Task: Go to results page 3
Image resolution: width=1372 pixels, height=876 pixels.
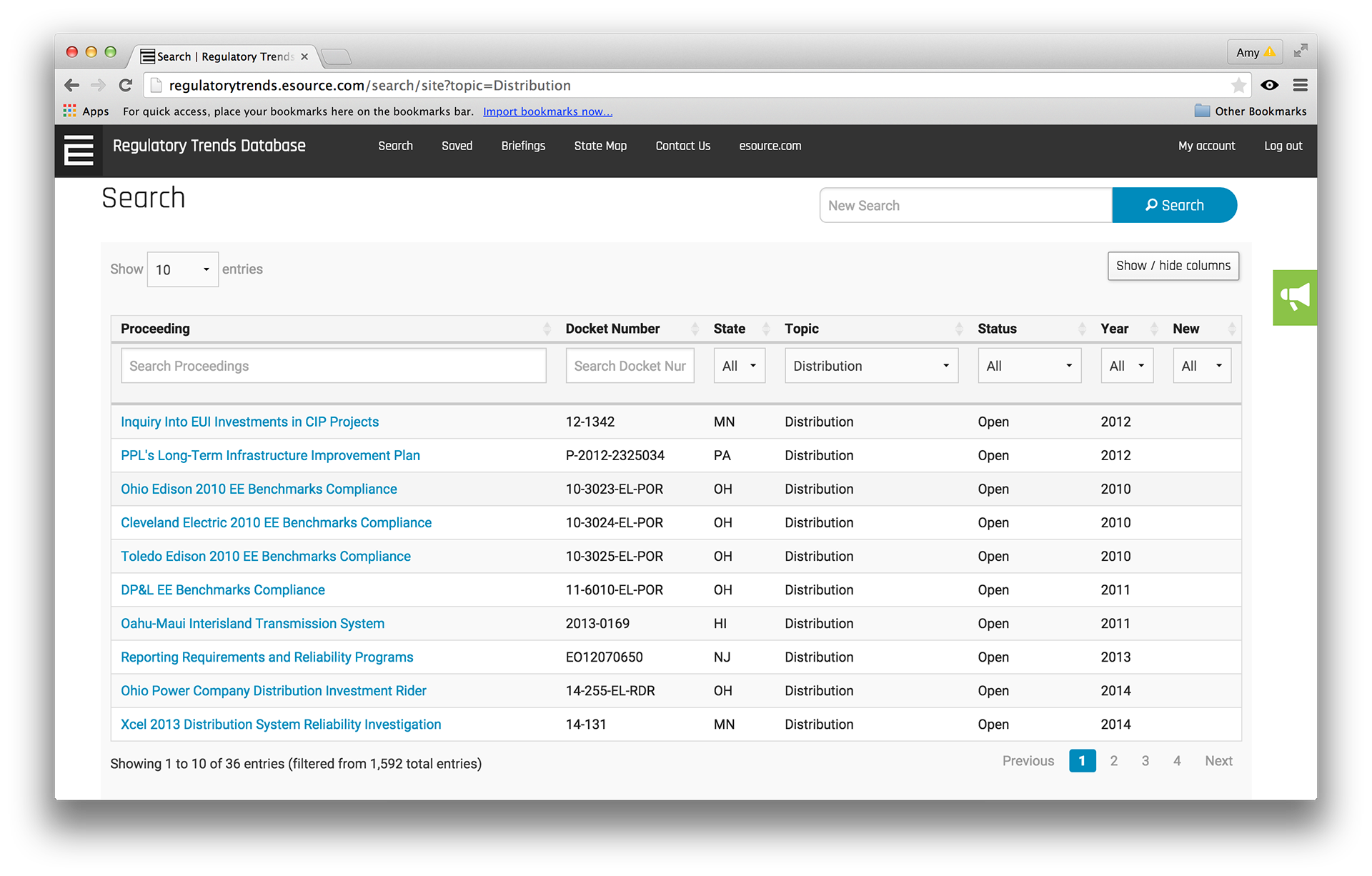Action: click(x=1145, y=761)
